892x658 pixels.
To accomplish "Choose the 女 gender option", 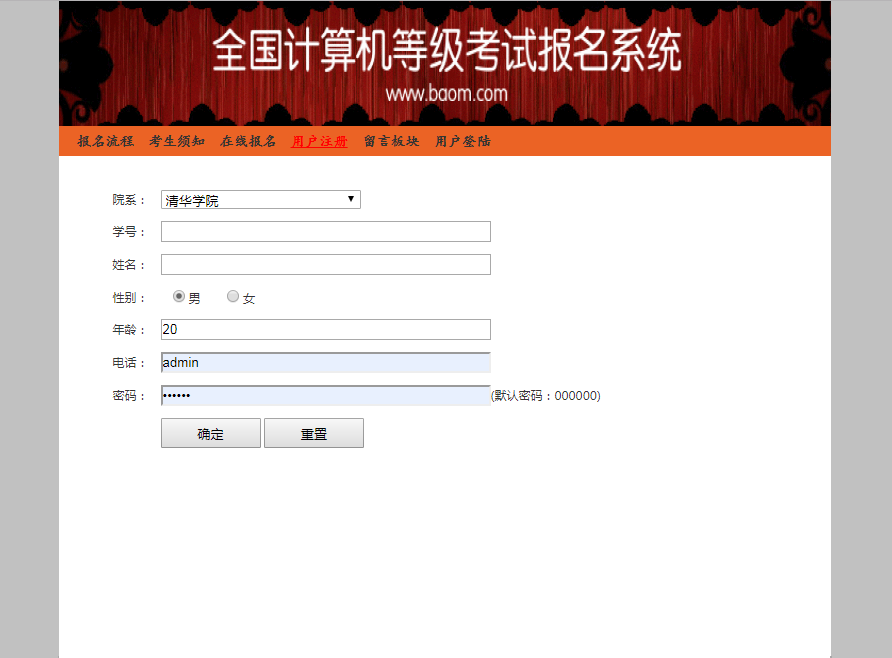I will [x=233, y=296].
